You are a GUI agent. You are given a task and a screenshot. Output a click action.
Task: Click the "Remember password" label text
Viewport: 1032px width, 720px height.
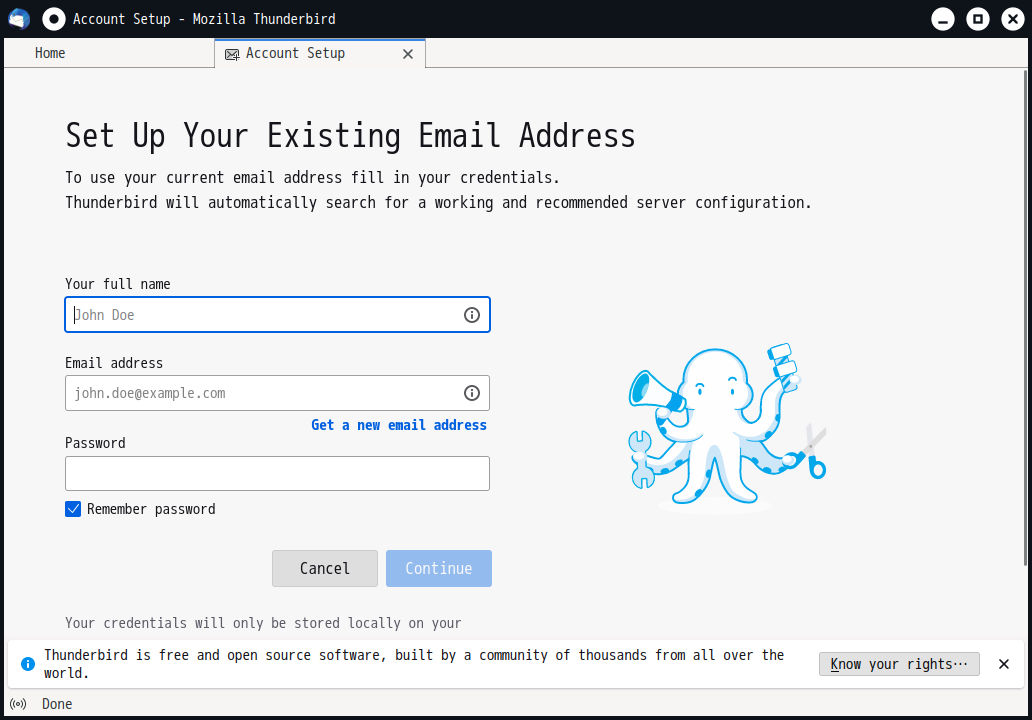point(151,509)
